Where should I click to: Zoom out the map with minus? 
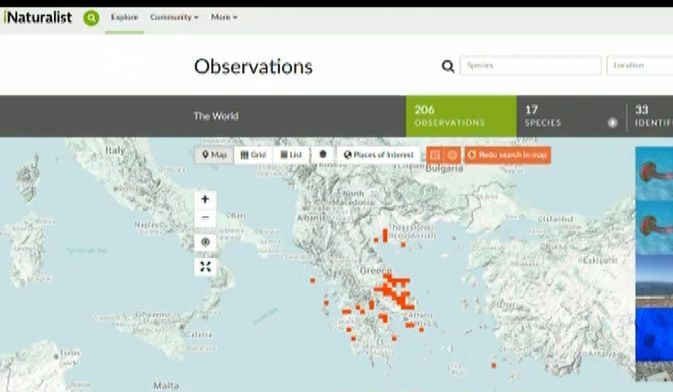click(x=205, y=218)
